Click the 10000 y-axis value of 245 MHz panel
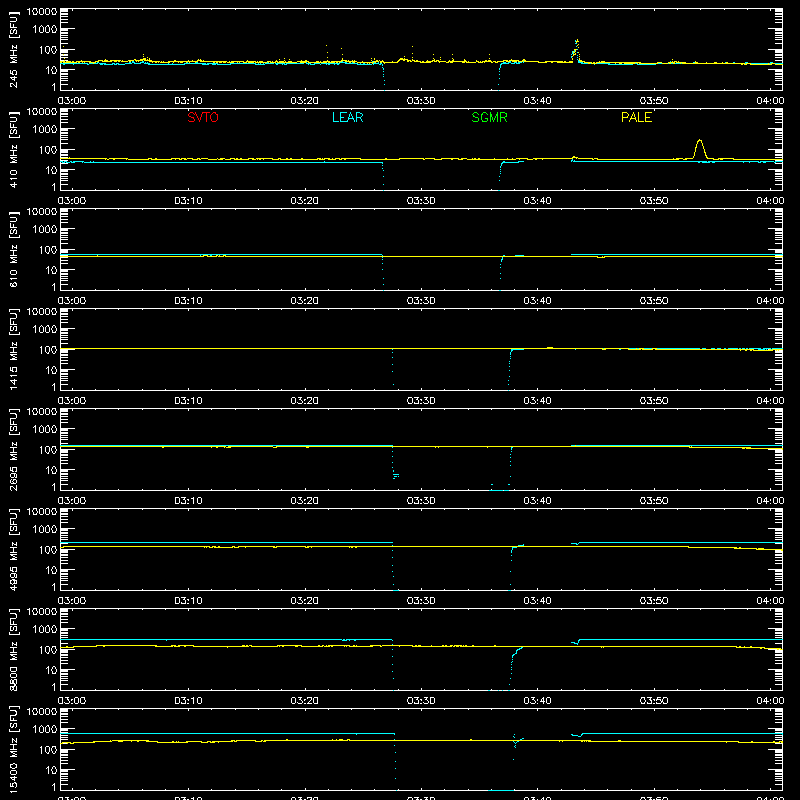The image size is (800, 800). [x=42, y=12]
